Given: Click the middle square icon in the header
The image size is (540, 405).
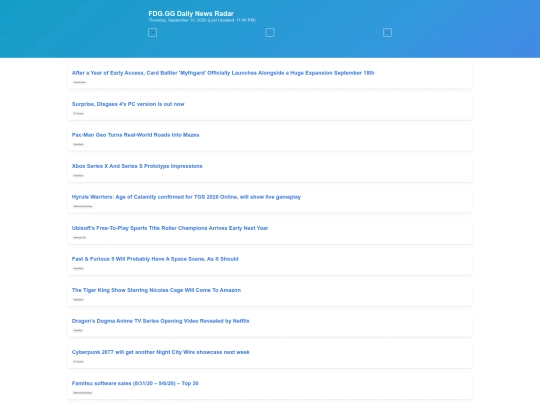Looking at the screenshot, I should click(270, 32).
